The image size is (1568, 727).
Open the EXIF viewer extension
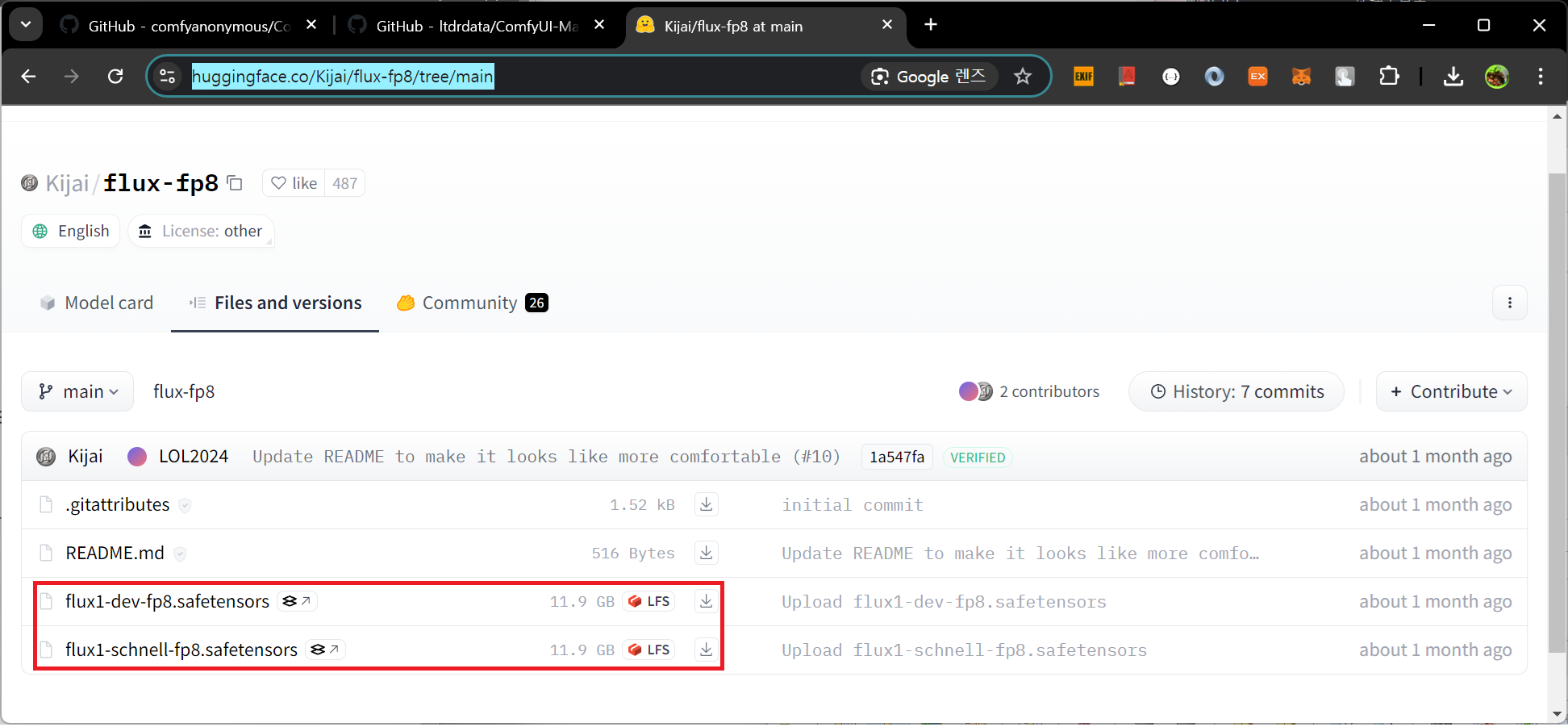[1083, 76]
